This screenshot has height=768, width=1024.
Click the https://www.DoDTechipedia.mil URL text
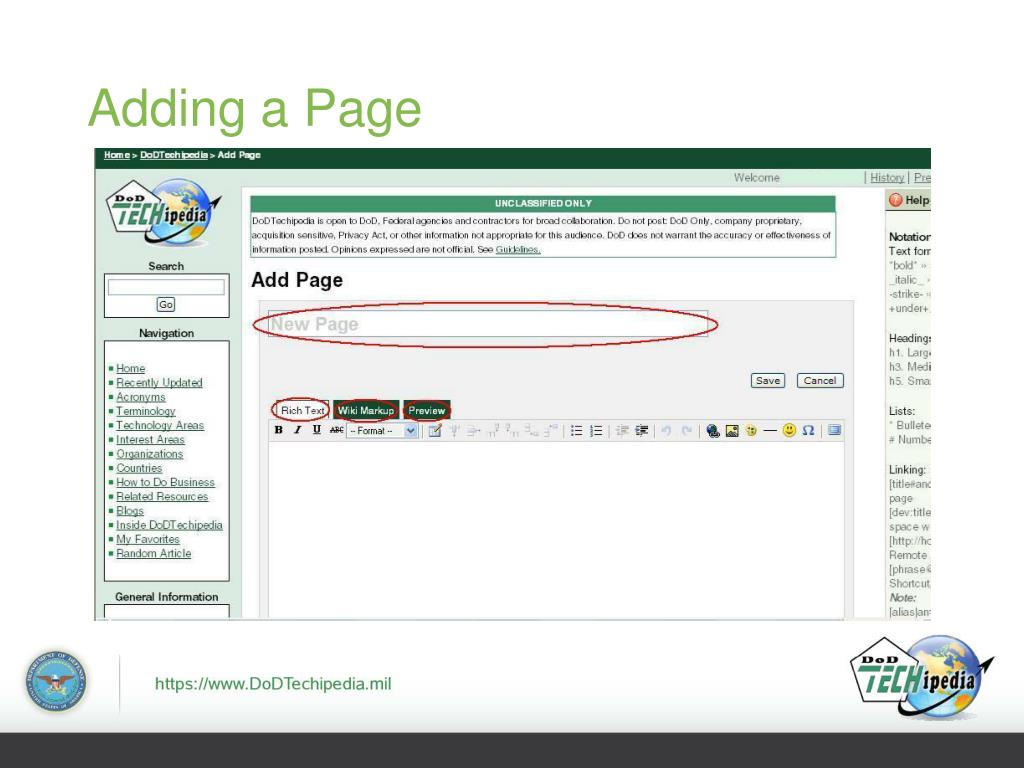coord(273,684)
